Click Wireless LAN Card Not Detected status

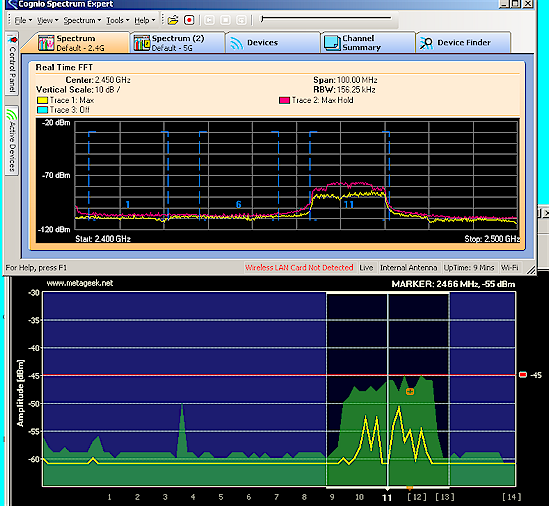pos(299,268)
